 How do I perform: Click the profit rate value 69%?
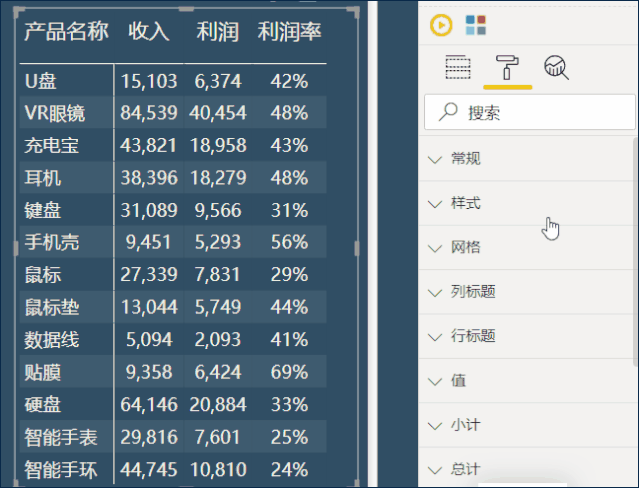coord(289,372)
